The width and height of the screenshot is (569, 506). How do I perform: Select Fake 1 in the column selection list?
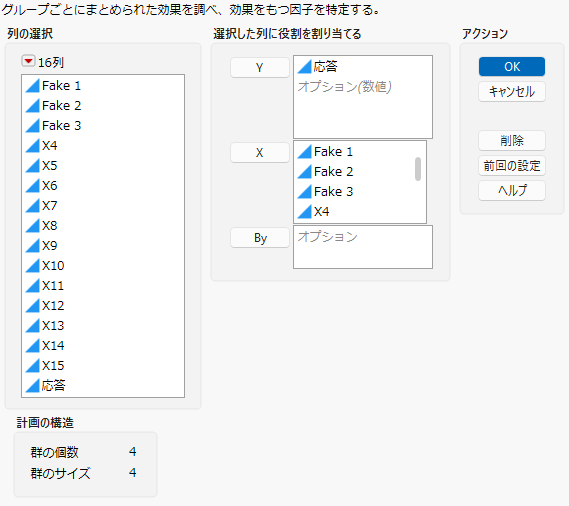[x=103, y=86]
